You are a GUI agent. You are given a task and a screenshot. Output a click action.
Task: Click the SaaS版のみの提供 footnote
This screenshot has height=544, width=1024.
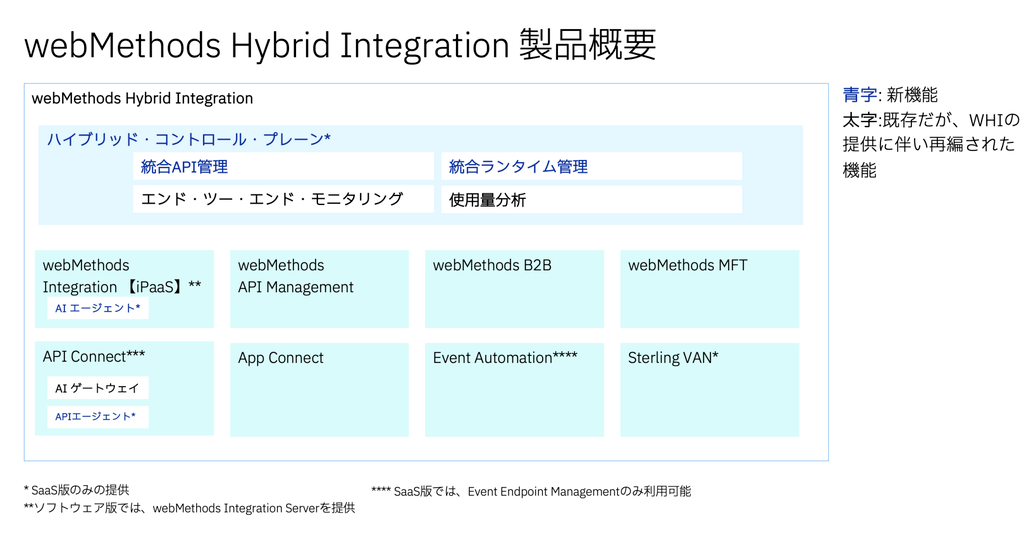coord(76,490)
